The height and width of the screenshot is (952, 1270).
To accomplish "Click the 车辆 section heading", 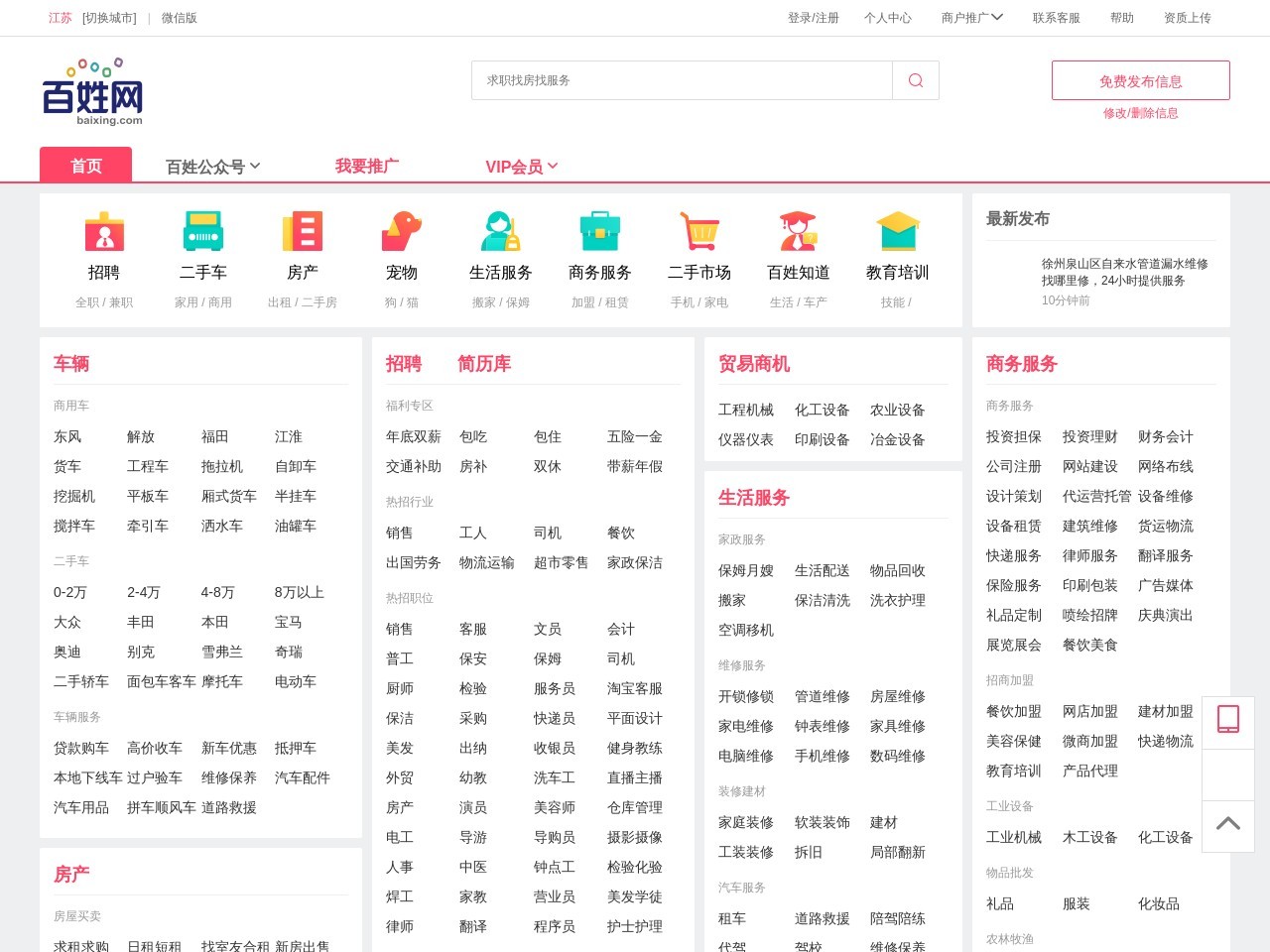I will click(x=71, y=364).
